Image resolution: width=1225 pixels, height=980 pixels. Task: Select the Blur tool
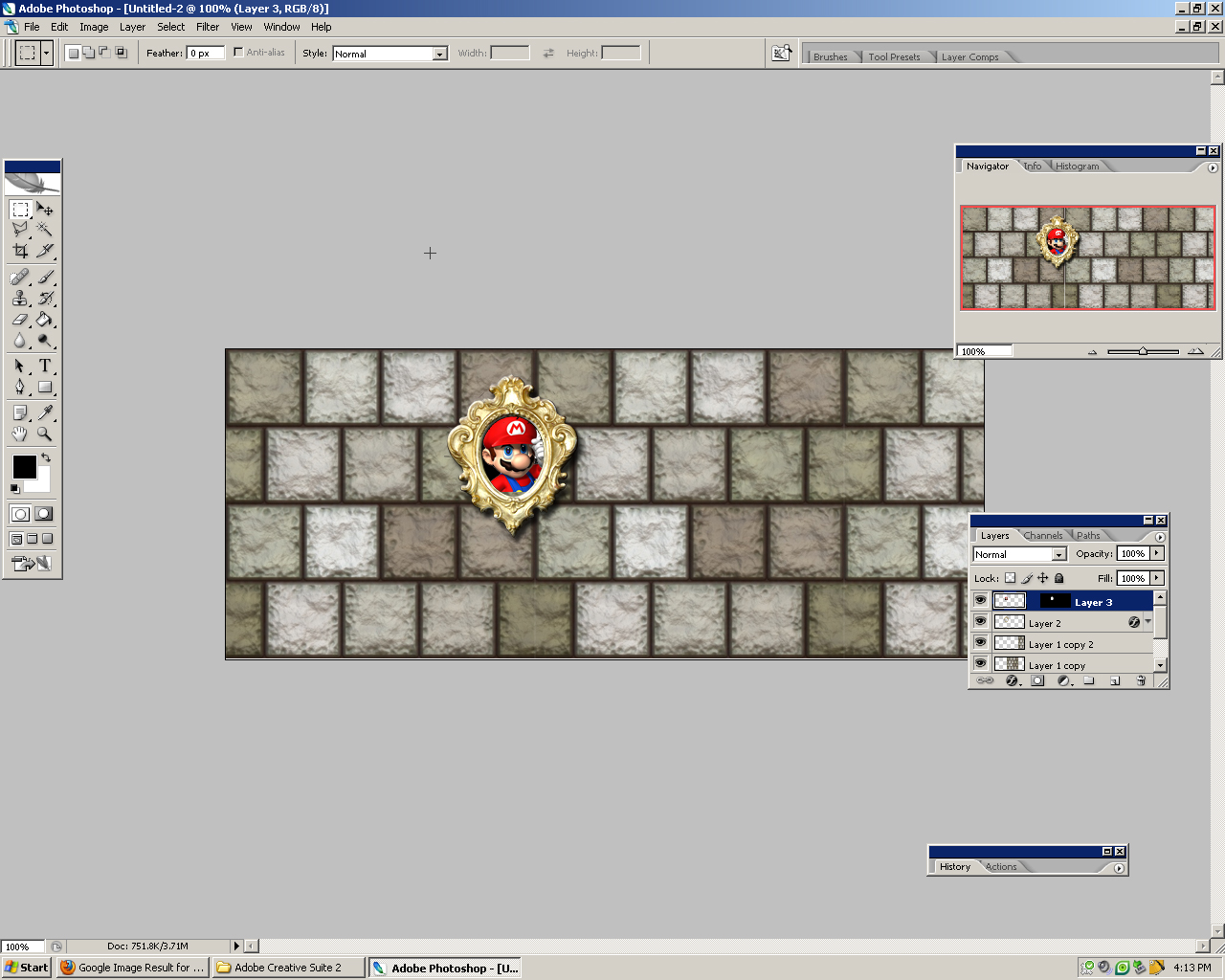point(20,341)
